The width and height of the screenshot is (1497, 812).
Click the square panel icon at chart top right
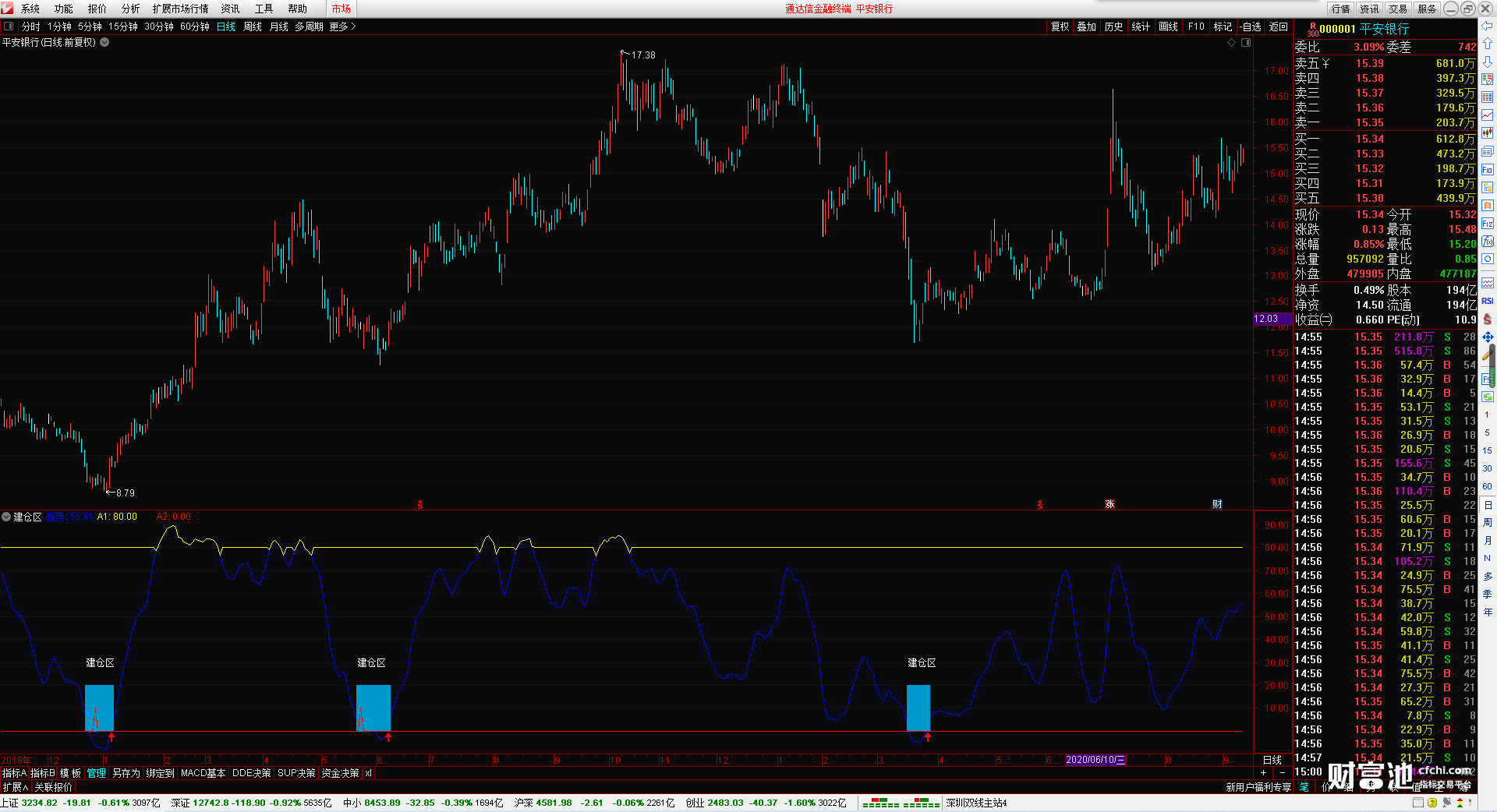1246,43
